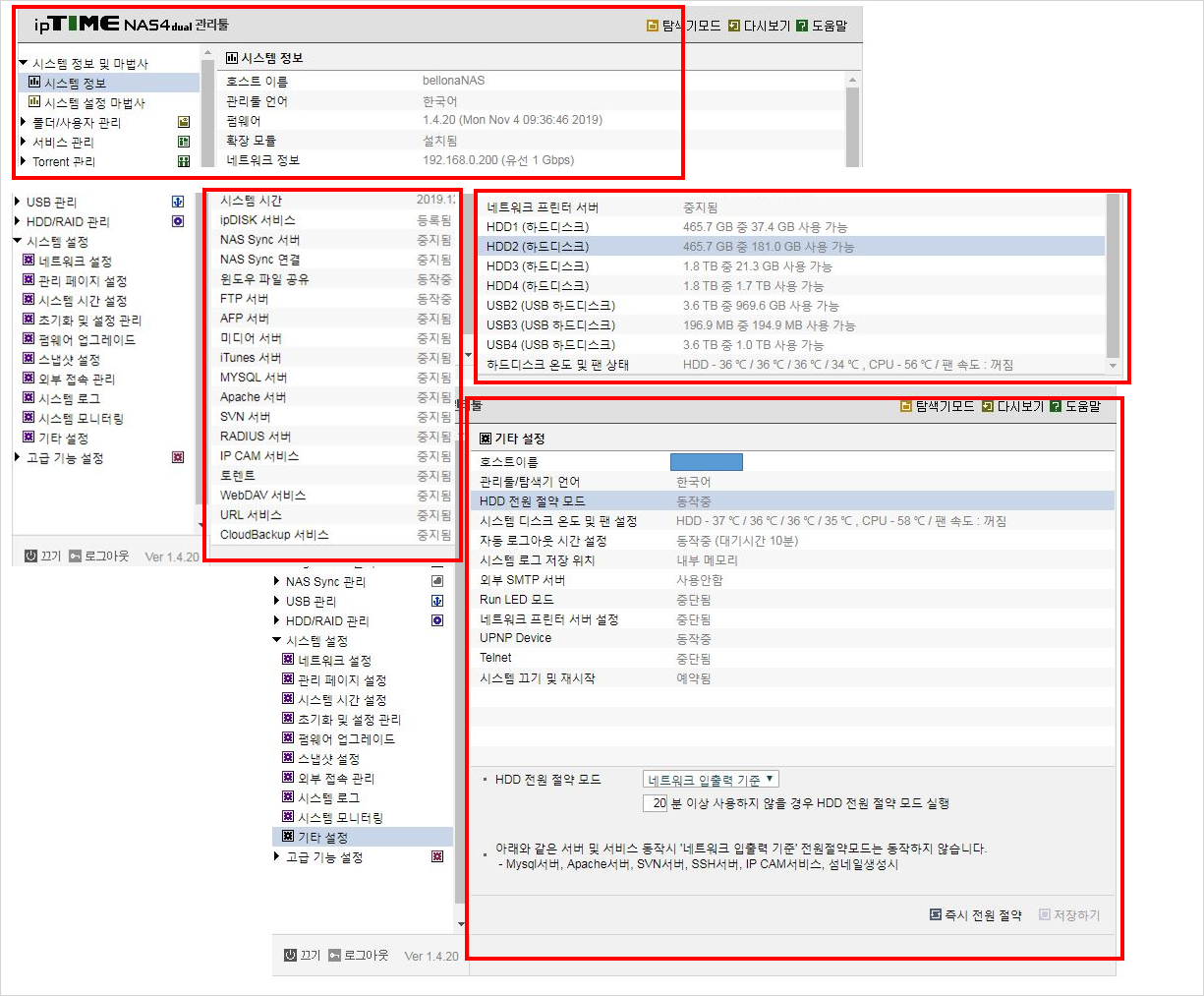Viewport: 1204px width, 996px height.
Task: Select the HDD4 (하드디스크) row
Action: tap(792, 286)
